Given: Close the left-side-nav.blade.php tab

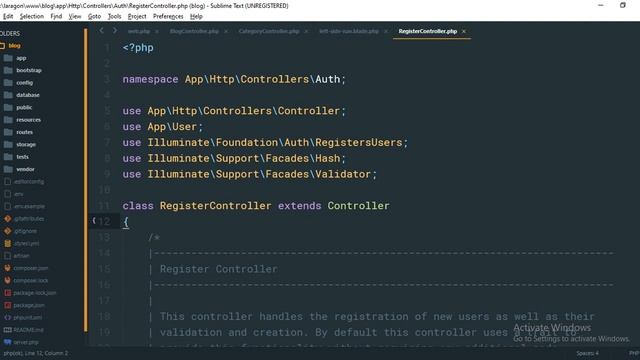Looking at the screenshot, I should (386, 31).
